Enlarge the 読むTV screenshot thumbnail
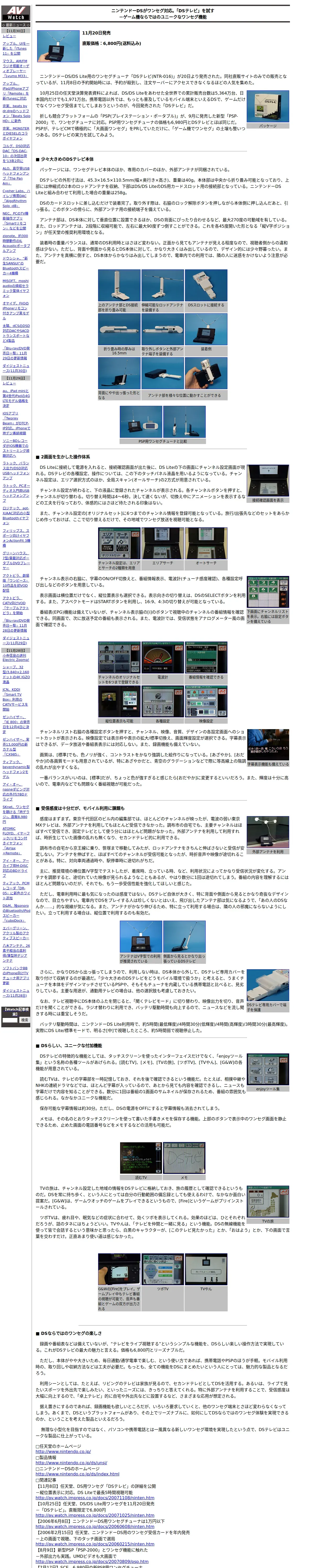This screenshot has height=1568, width=336. coord(141,1158)
